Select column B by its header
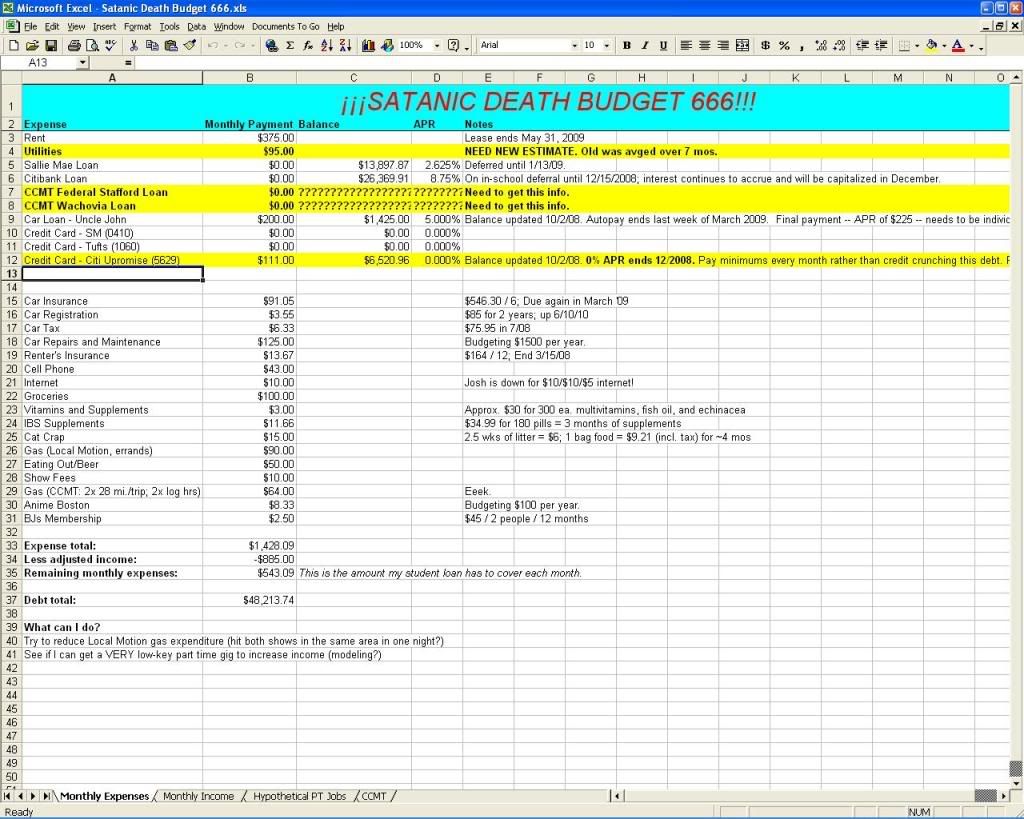 [x=249, y=78]
